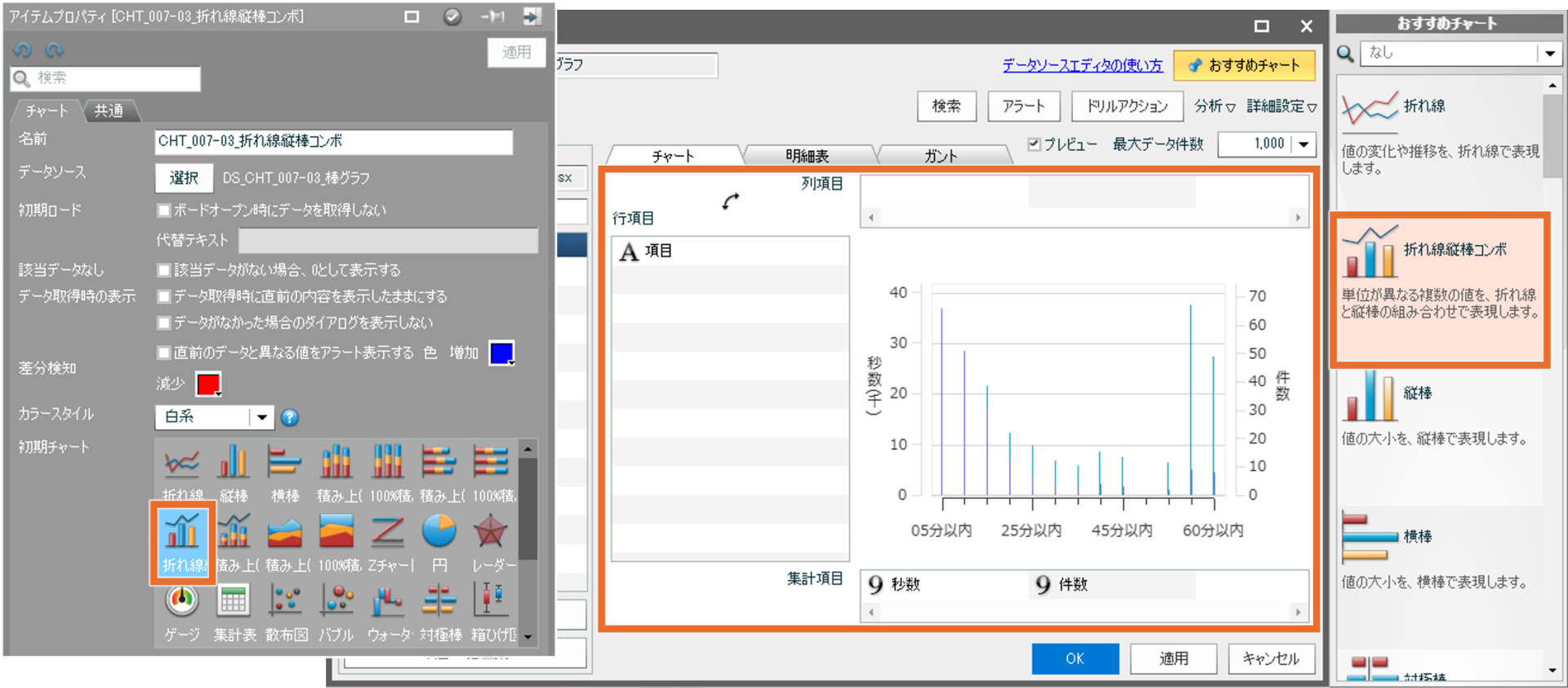This screenshot has height=688, width=1568.
Task: Click the scroll-up arrow of the おすすめチャート panel
Action: tap(1552, 85)
